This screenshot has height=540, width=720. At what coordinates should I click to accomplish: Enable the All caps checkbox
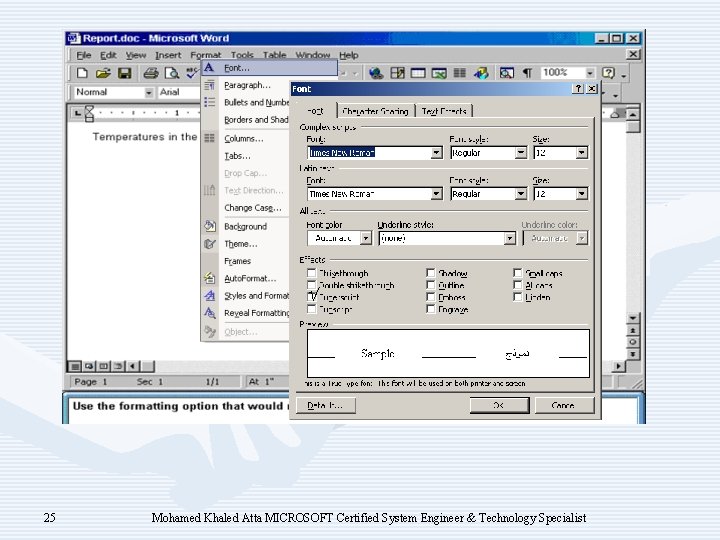tap(518, 285)
